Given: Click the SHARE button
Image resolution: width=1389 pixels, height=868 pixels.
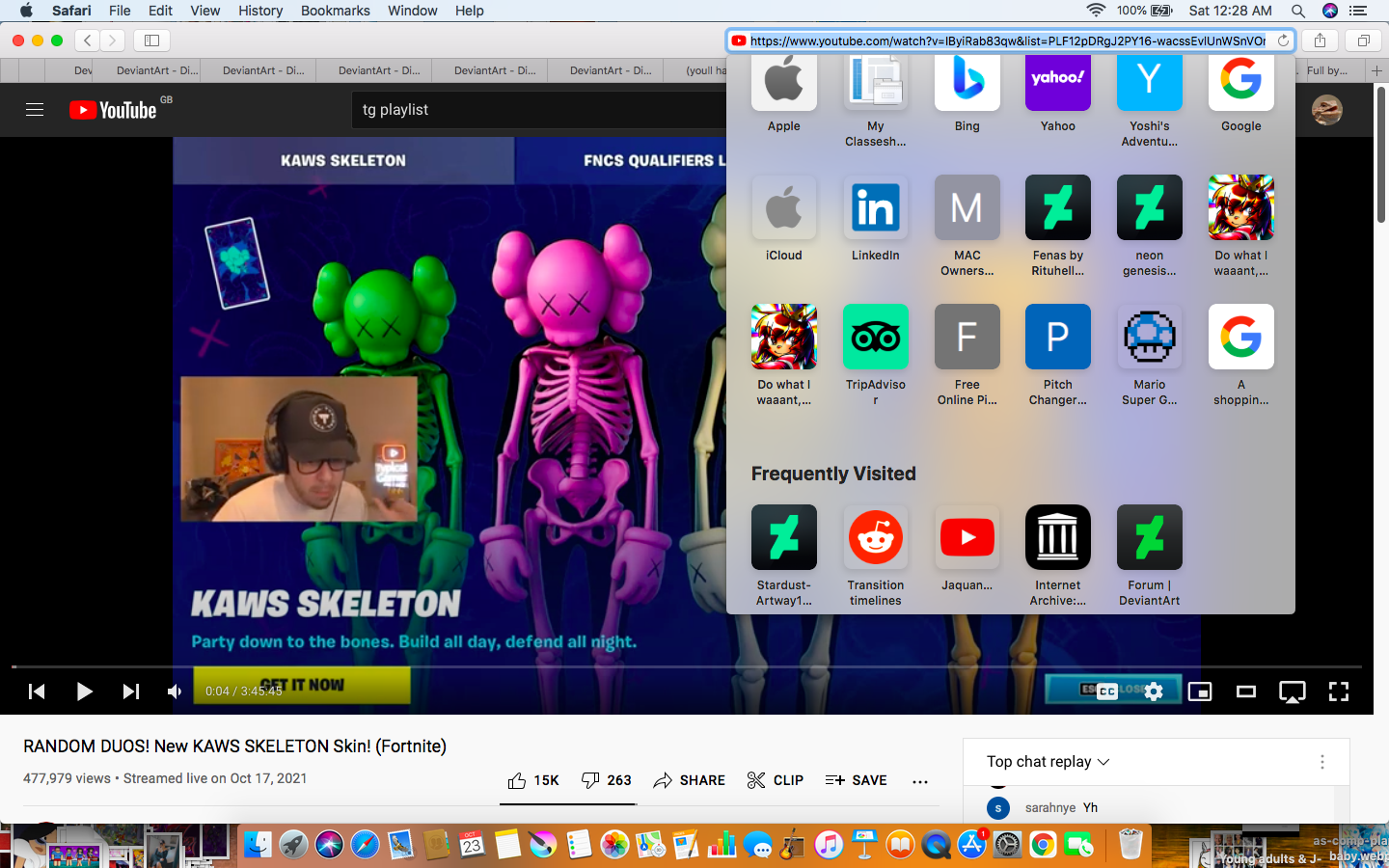Looking at the screenshot, I should pyautogui.click(x=690, y=780).
